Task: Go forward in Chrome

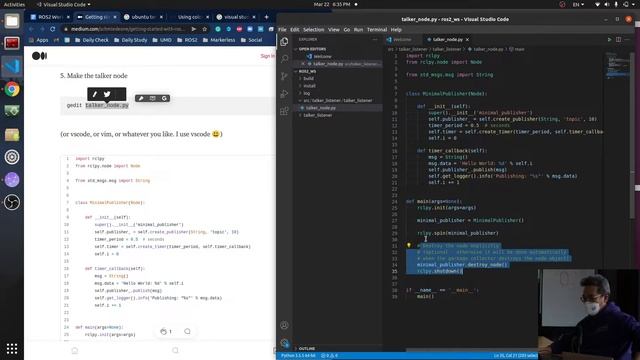Action: 42,29
